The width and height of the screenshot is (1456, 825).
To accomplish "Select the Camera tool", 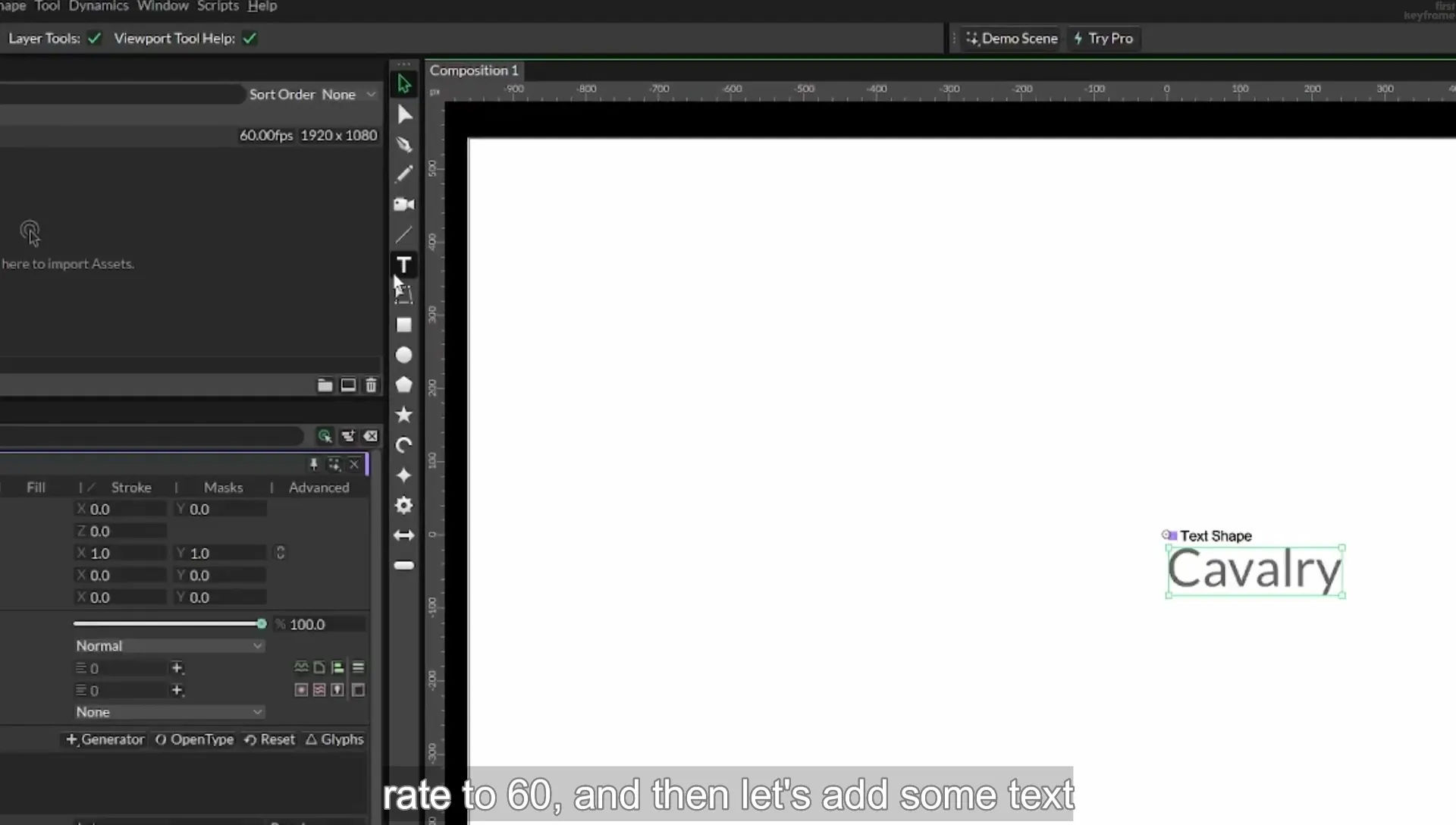I will 404,205.
